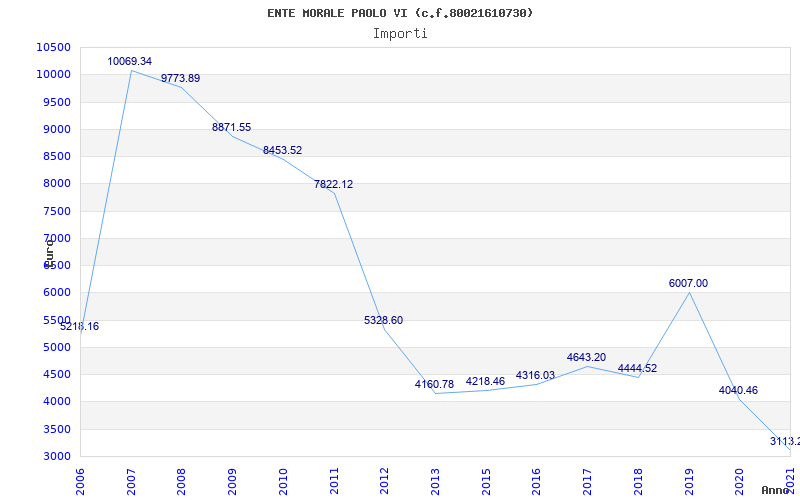The height and width of the screenshot is (500, 800).
Task: Click the 2020 x-axis year label
Action: point(740,482)
